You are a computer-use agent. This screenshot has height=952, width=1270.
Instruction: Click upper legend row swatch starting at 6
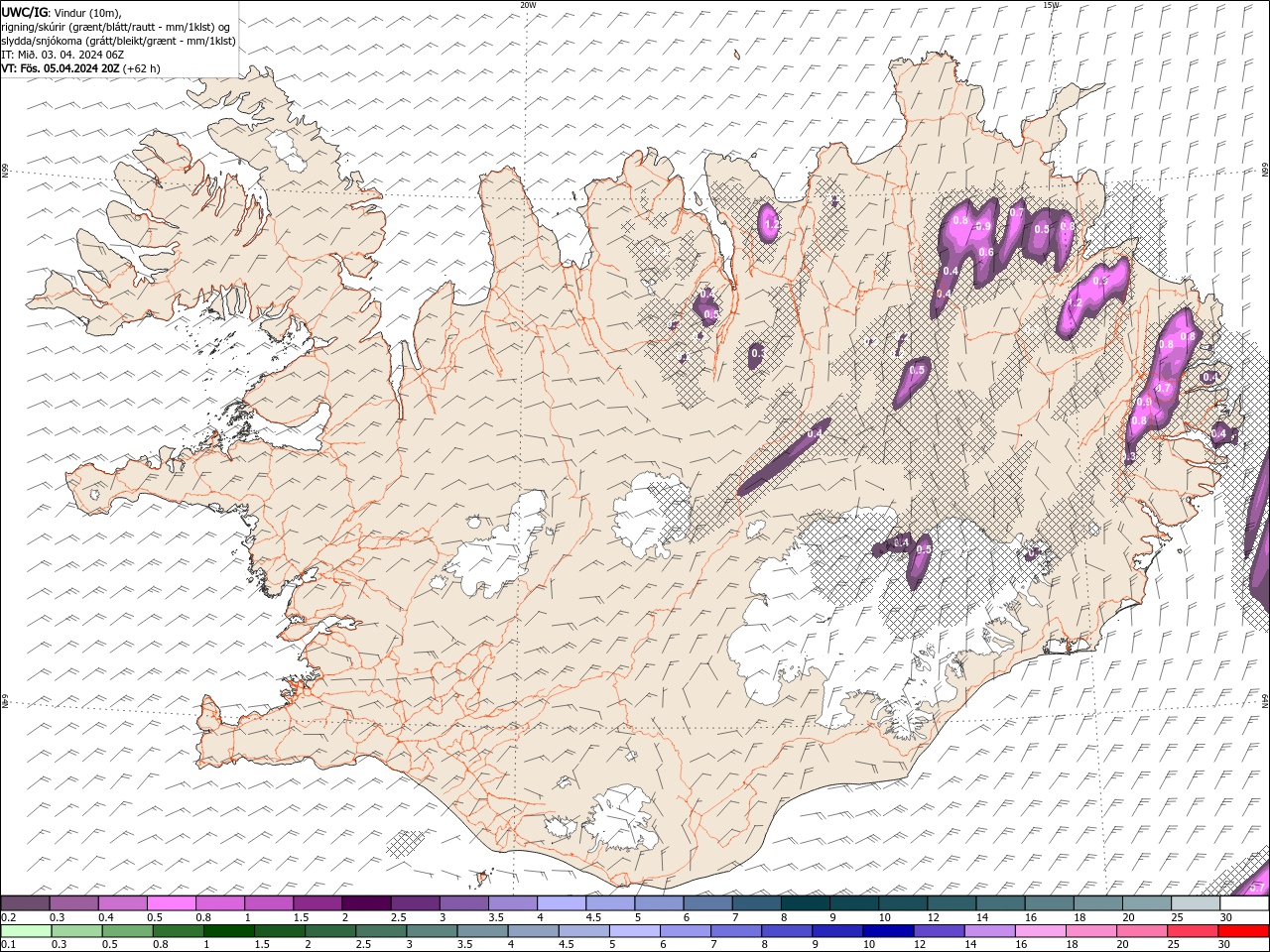[x=707, y=903]
